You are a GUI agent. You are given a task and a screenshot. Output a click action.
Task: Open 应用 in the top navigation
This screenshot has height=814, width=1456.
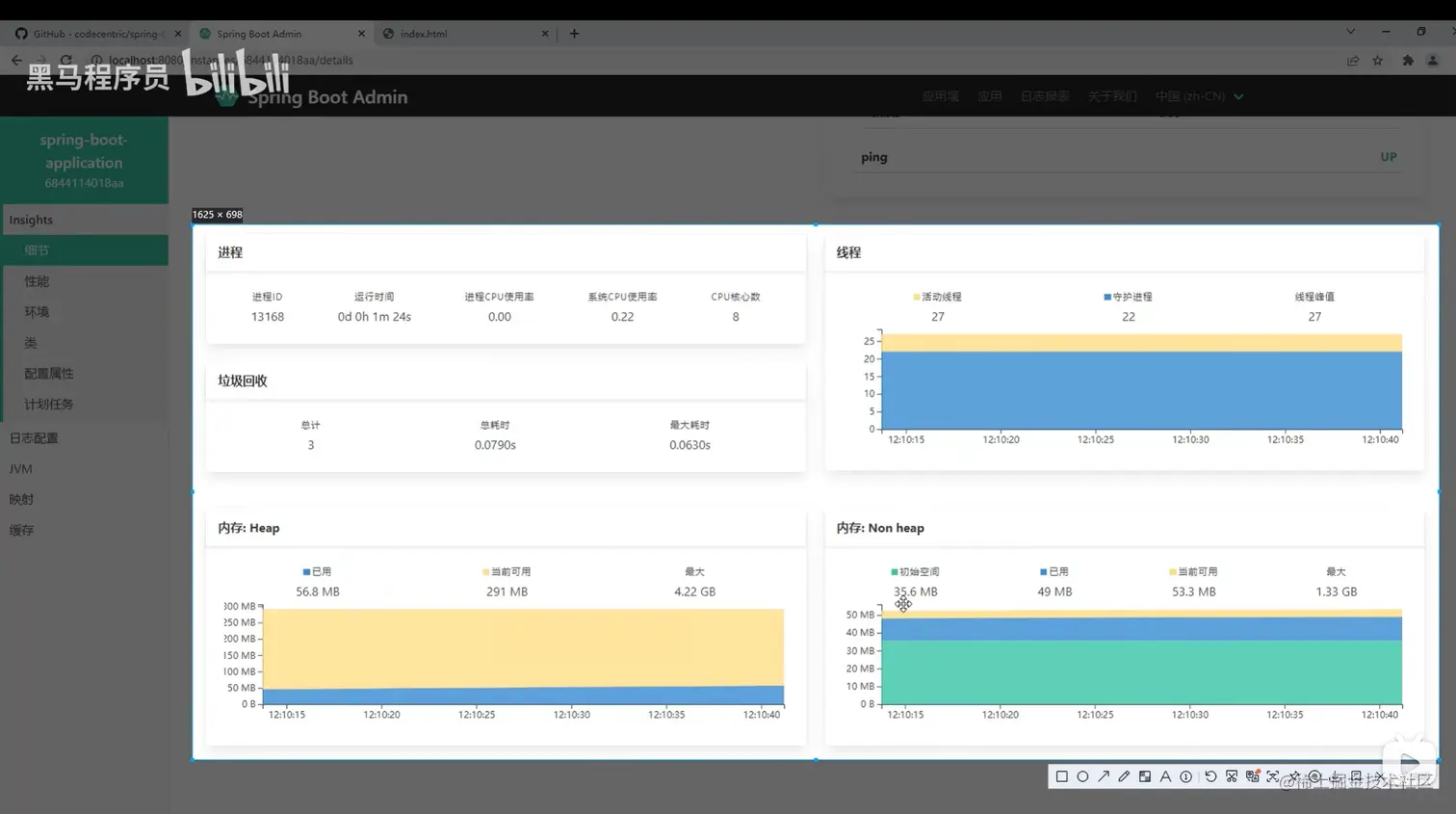click(990, 96)
